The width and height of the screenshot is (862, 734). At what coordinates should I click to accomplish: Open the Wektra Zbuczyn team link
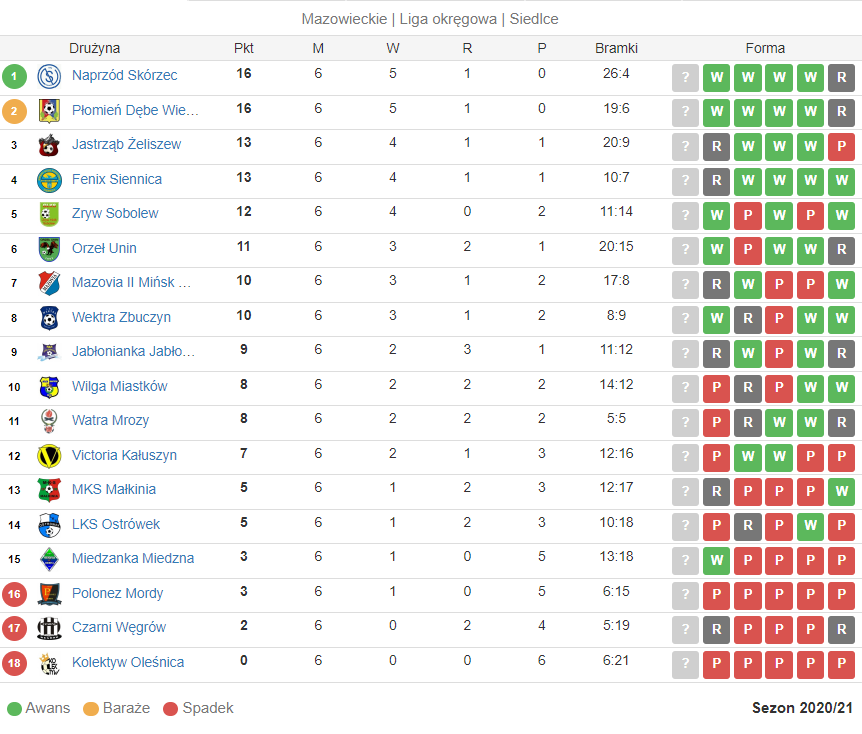[x=121, y=317]
